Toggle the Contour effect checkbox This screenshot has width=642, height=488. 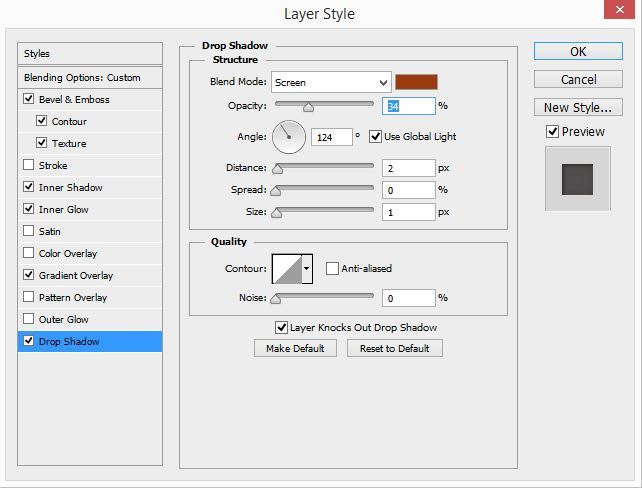click(41, 121)
